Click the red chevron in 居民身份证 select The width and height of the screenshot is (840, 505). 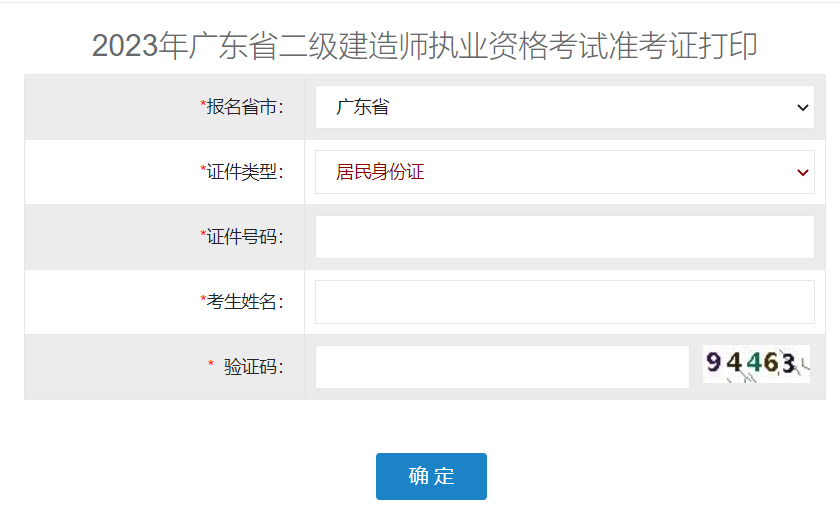[x=802, y=172]
